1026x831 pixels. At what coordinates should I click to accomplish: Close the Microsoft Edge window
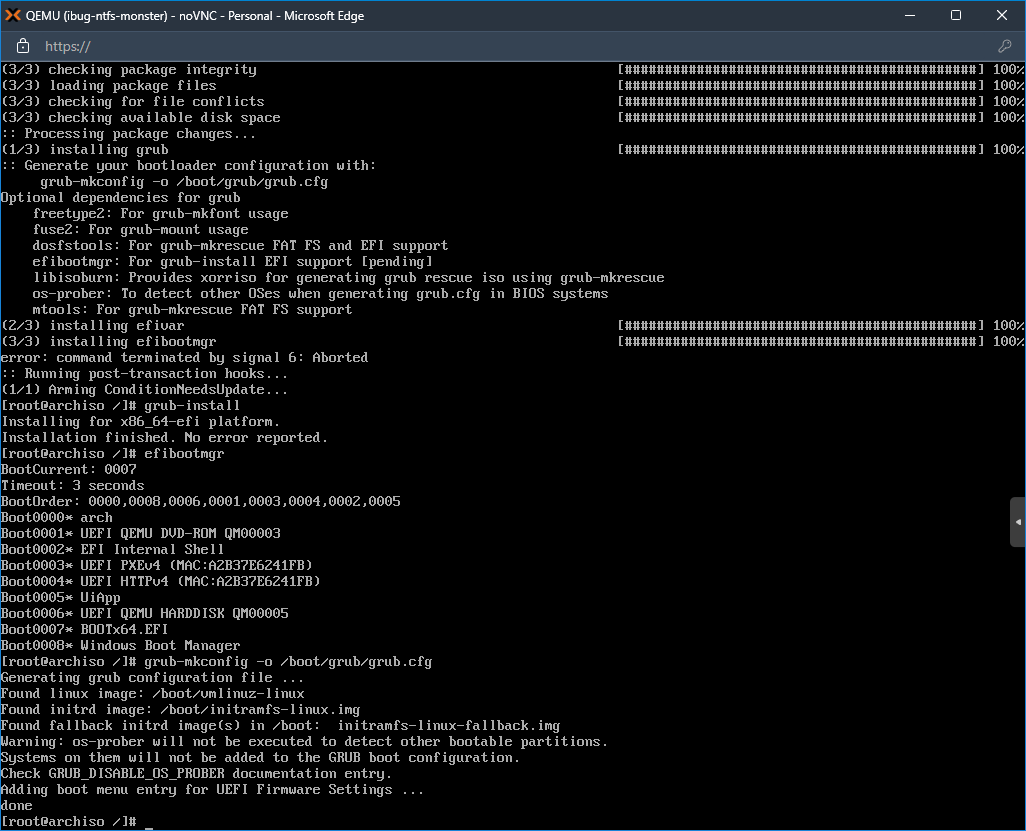(x=1002, y=15)
